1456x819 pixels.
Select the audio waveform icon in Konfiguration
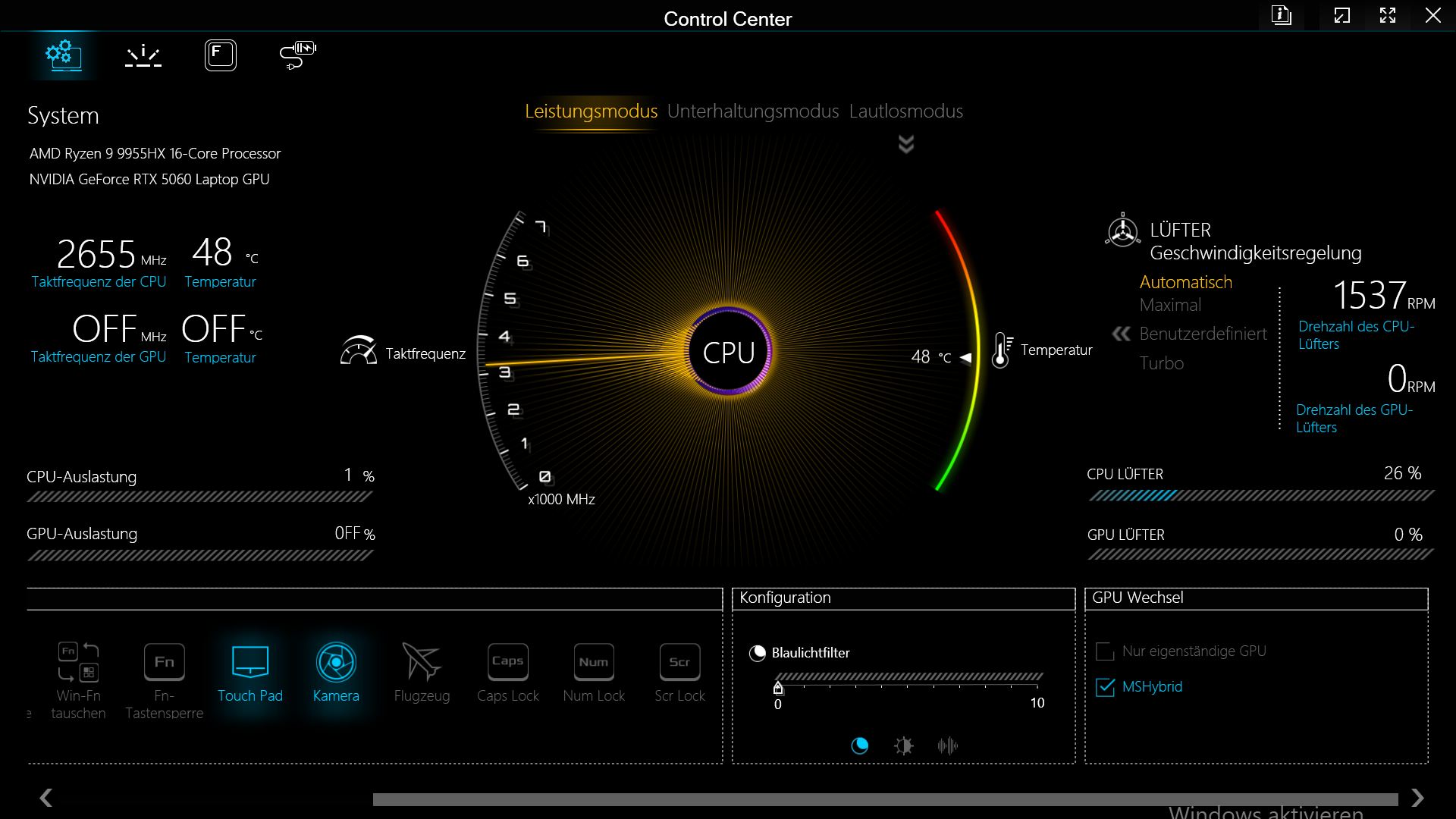point(947,745)
